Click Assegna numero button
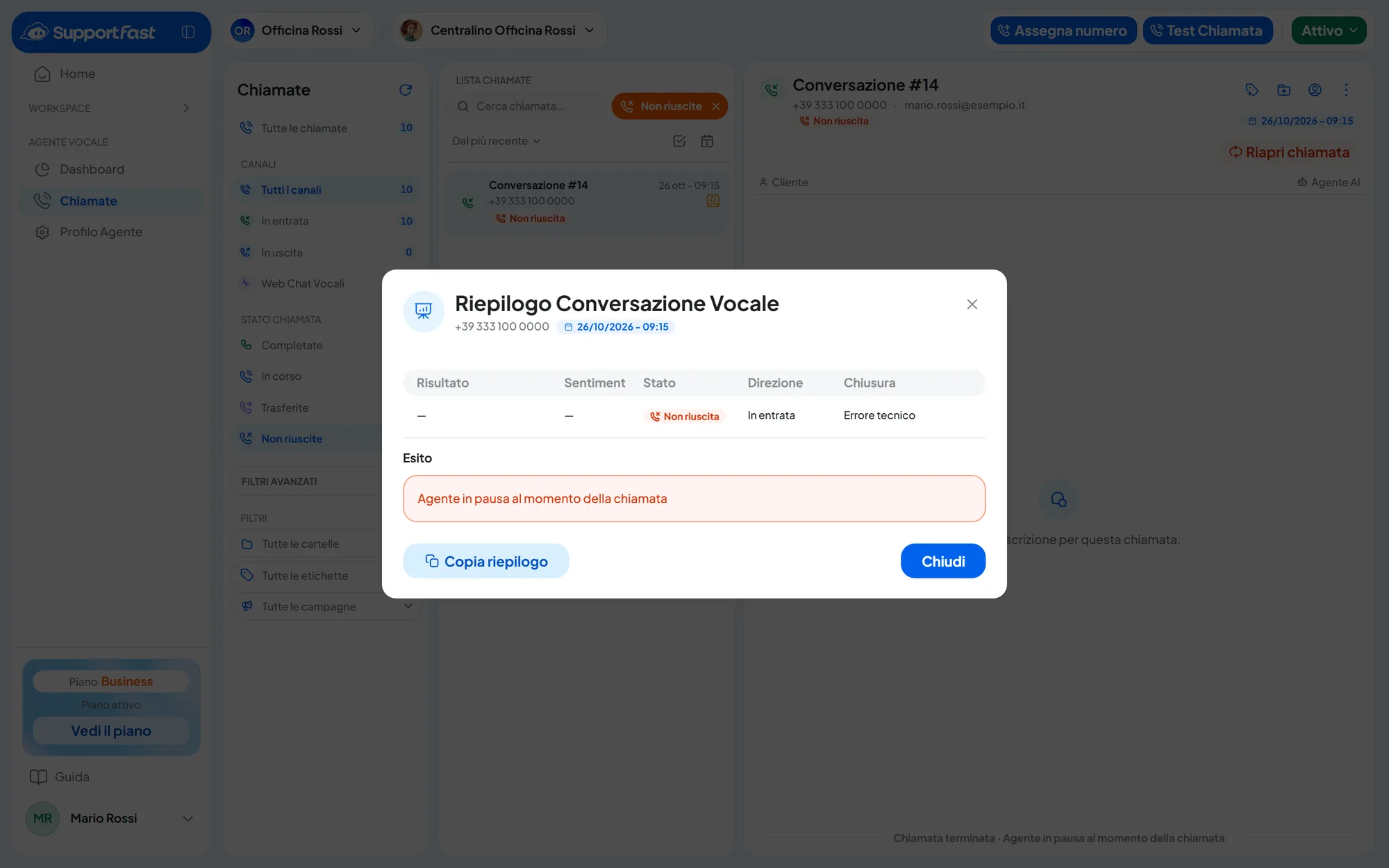Image resolution: width=1389 pixels, height=868 pixels. [1063, 31]
